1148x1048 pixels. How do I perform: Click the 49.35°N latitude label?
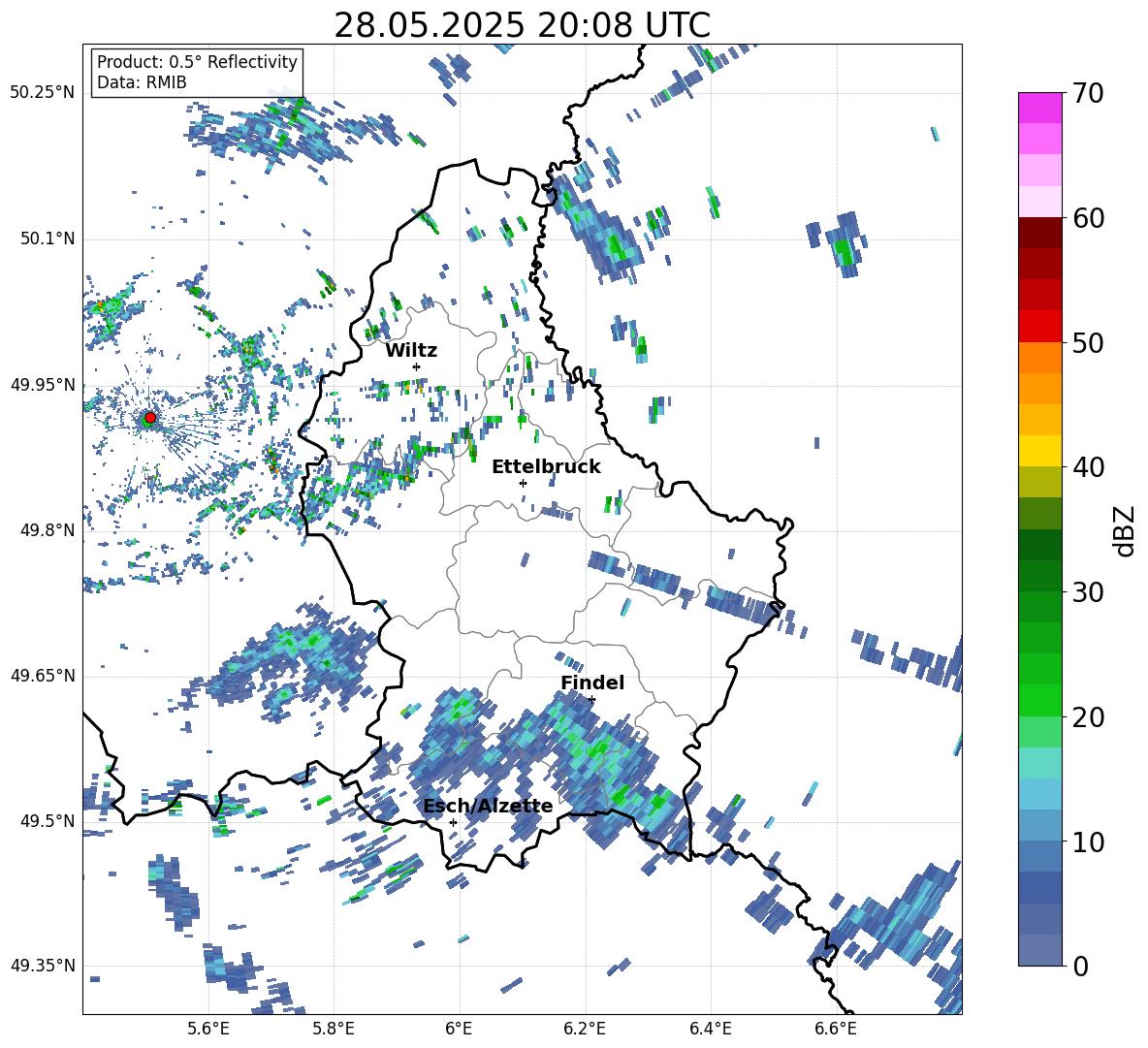click(x=43, y=966)
